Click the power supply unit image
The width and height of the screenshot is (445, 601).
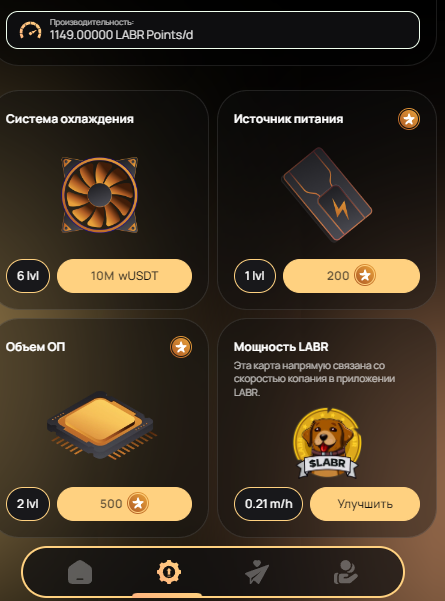(x=327, y=195)
